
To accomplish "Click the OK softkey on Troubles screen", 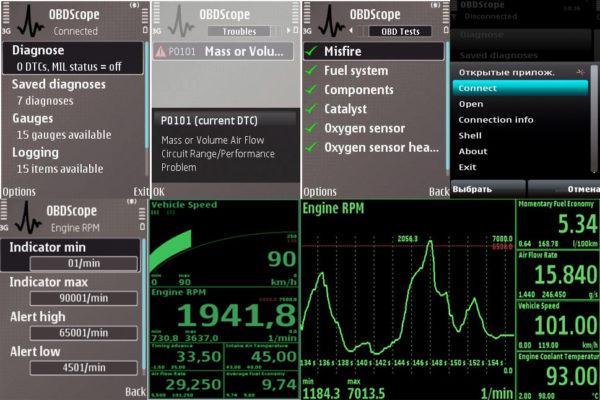I will [158, 191].
